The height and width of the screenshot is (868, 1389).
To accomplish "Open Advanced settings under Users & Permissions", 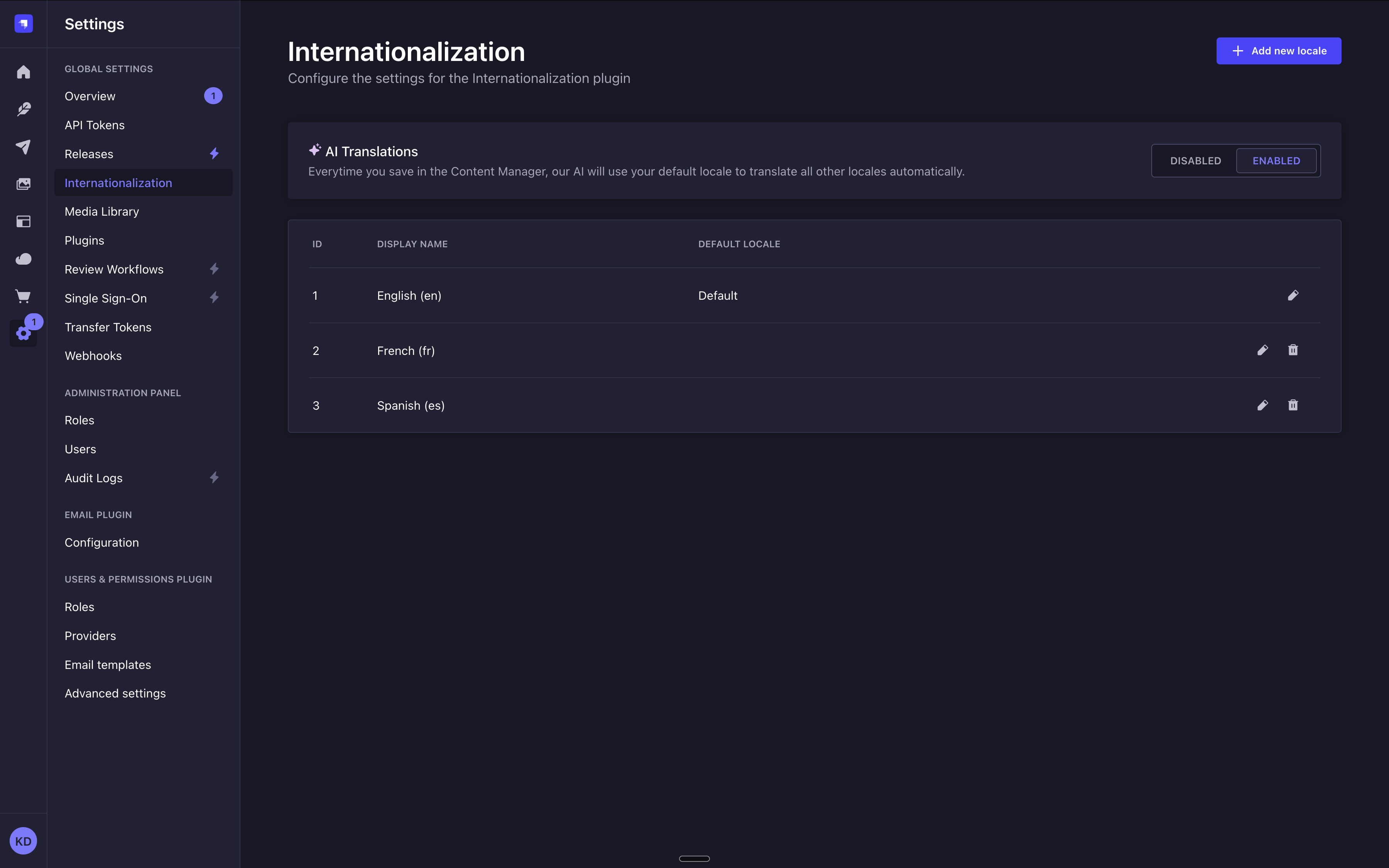I will [x=115, y=693].
